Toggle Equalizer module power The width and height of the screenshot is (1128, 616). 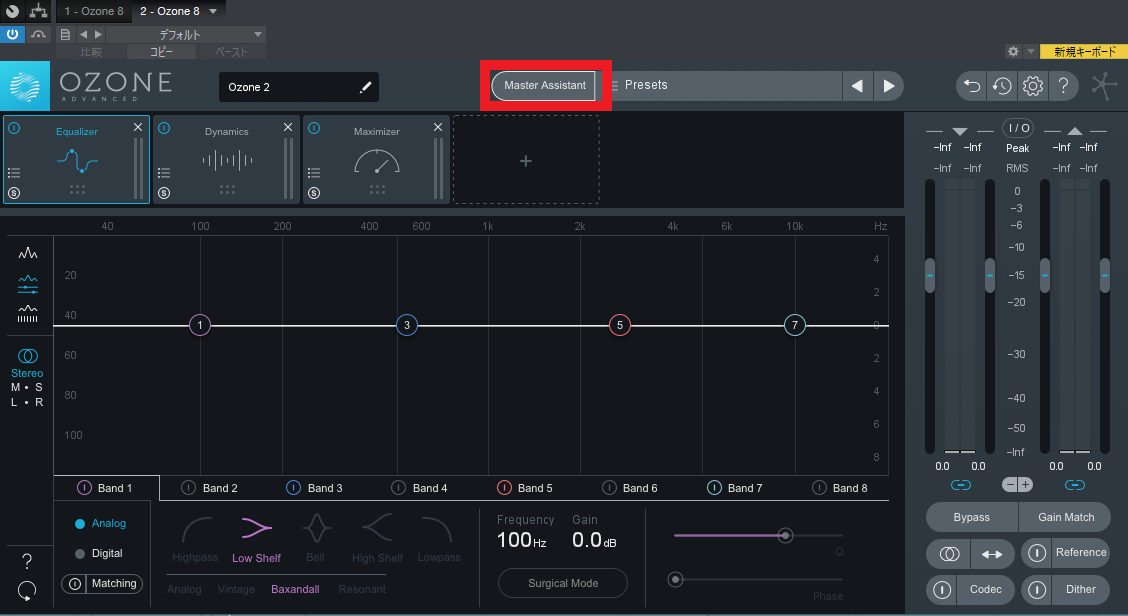point(14,128)
